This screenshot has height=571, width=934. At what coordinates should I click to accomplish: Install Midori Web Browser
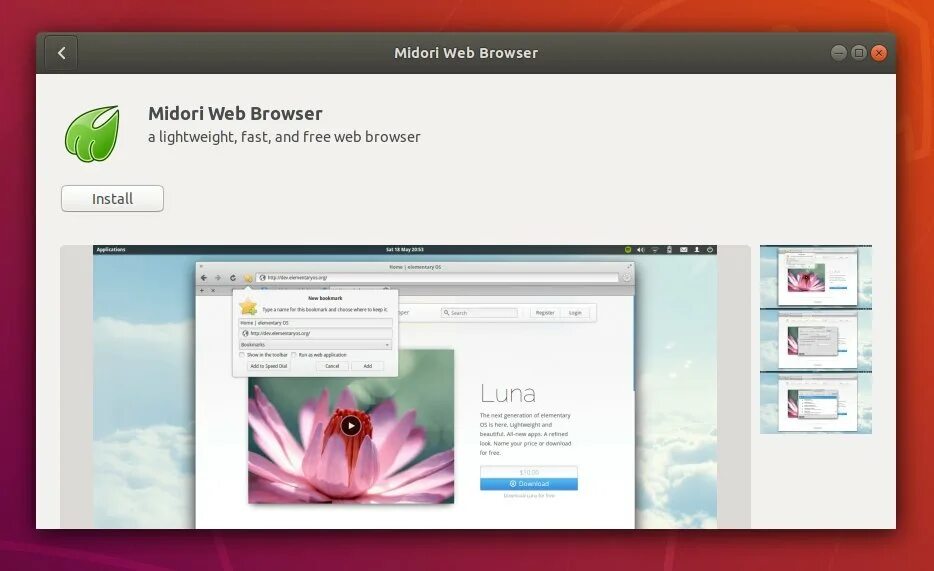(x=113, y=198)
